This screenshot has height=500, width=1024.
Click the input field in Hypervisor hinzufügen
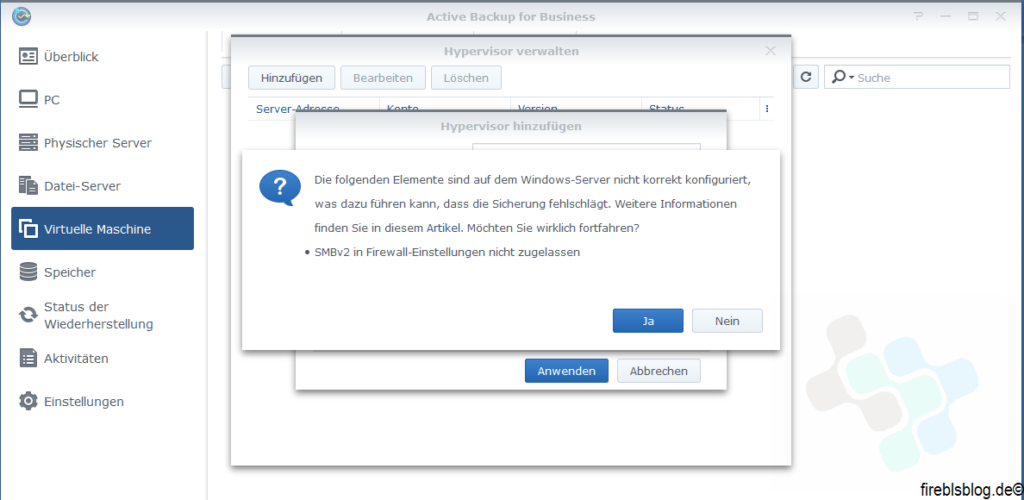click(586, 147)
